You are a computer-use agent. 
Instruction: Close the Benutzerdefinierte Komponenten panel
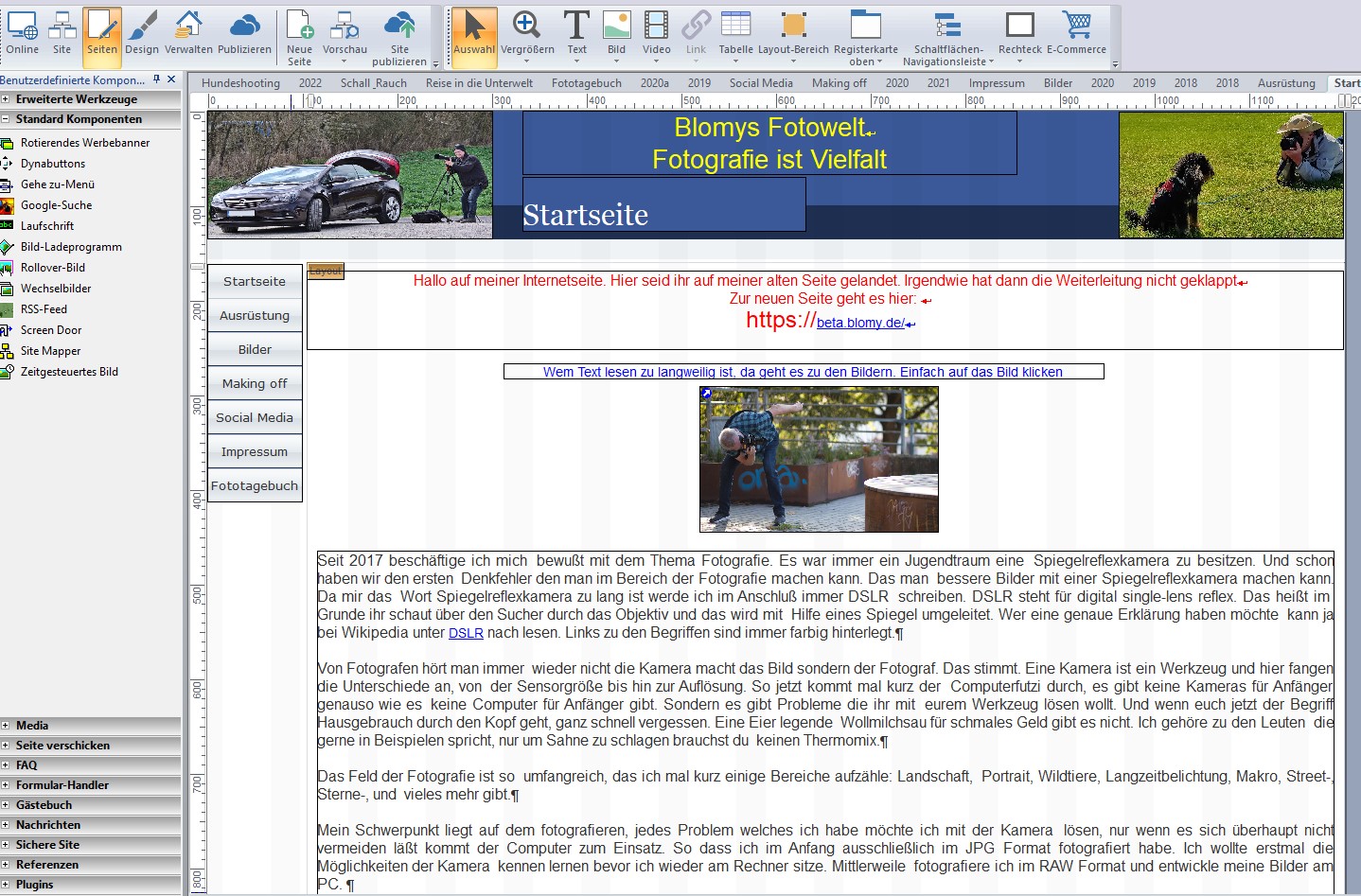171,79
